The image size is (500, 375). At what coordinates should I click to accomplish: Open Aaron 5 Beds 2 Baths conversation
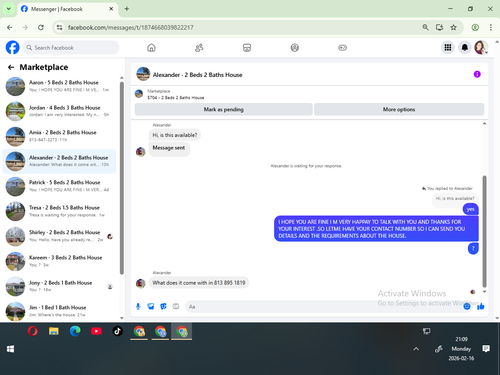click(59, 86)
